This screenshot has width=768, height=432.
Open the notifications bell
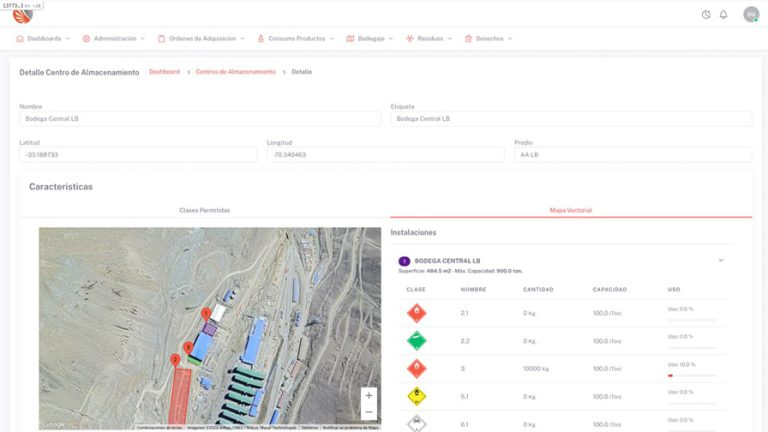[723, 14]
